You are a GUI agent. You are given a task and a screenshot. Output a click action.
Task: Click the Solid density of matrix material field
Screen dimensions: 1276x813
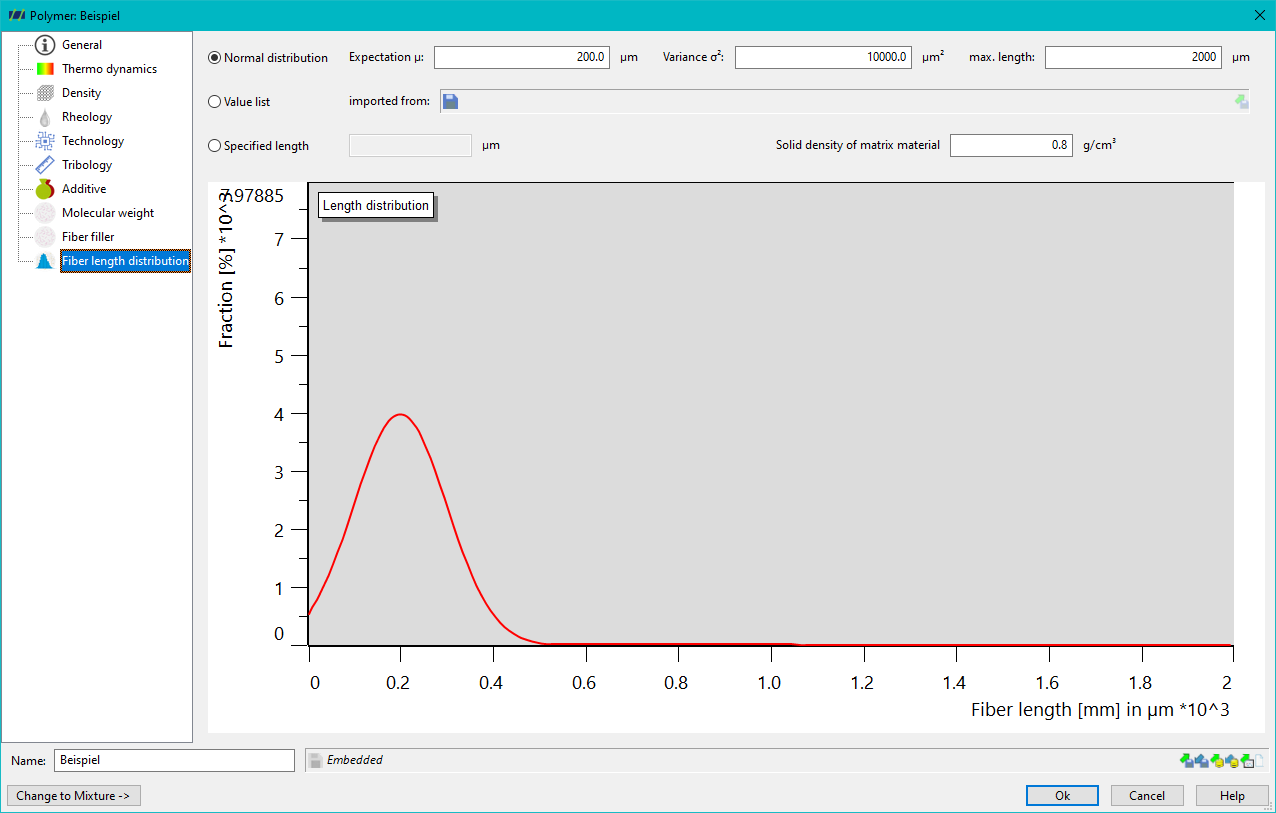[1011, 145]
